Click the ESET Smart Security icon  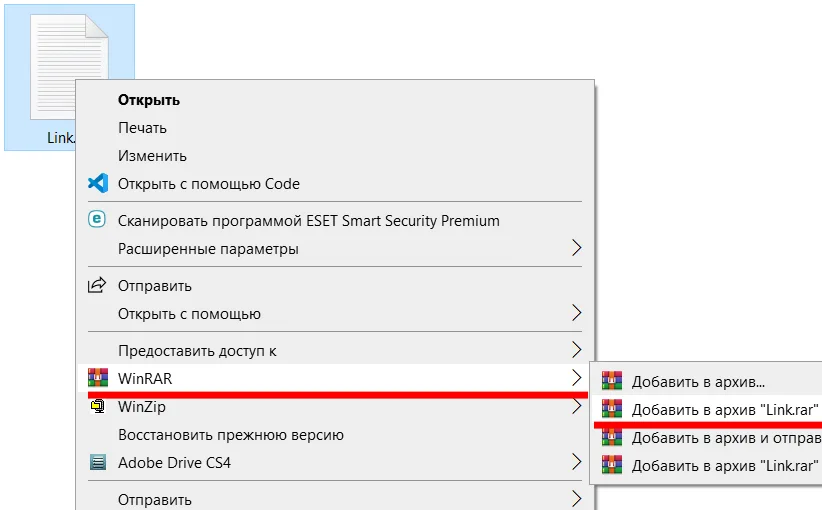coord(97,220)
